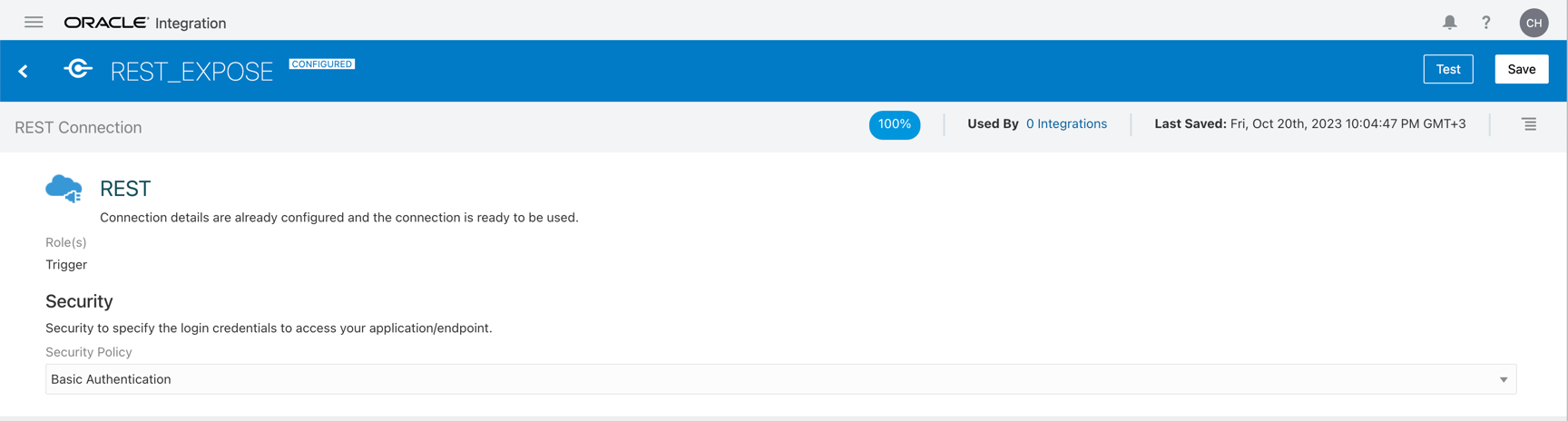
Task: Click the REST_EXPOSE connection title
Action: click(191, 72)
